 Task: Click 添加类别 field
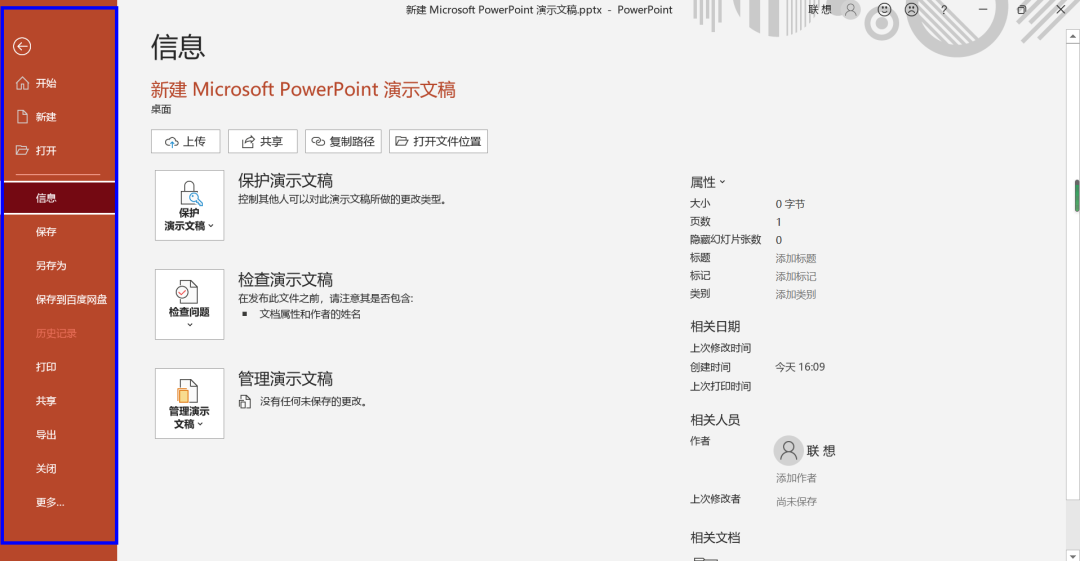(x=796, y=294)
